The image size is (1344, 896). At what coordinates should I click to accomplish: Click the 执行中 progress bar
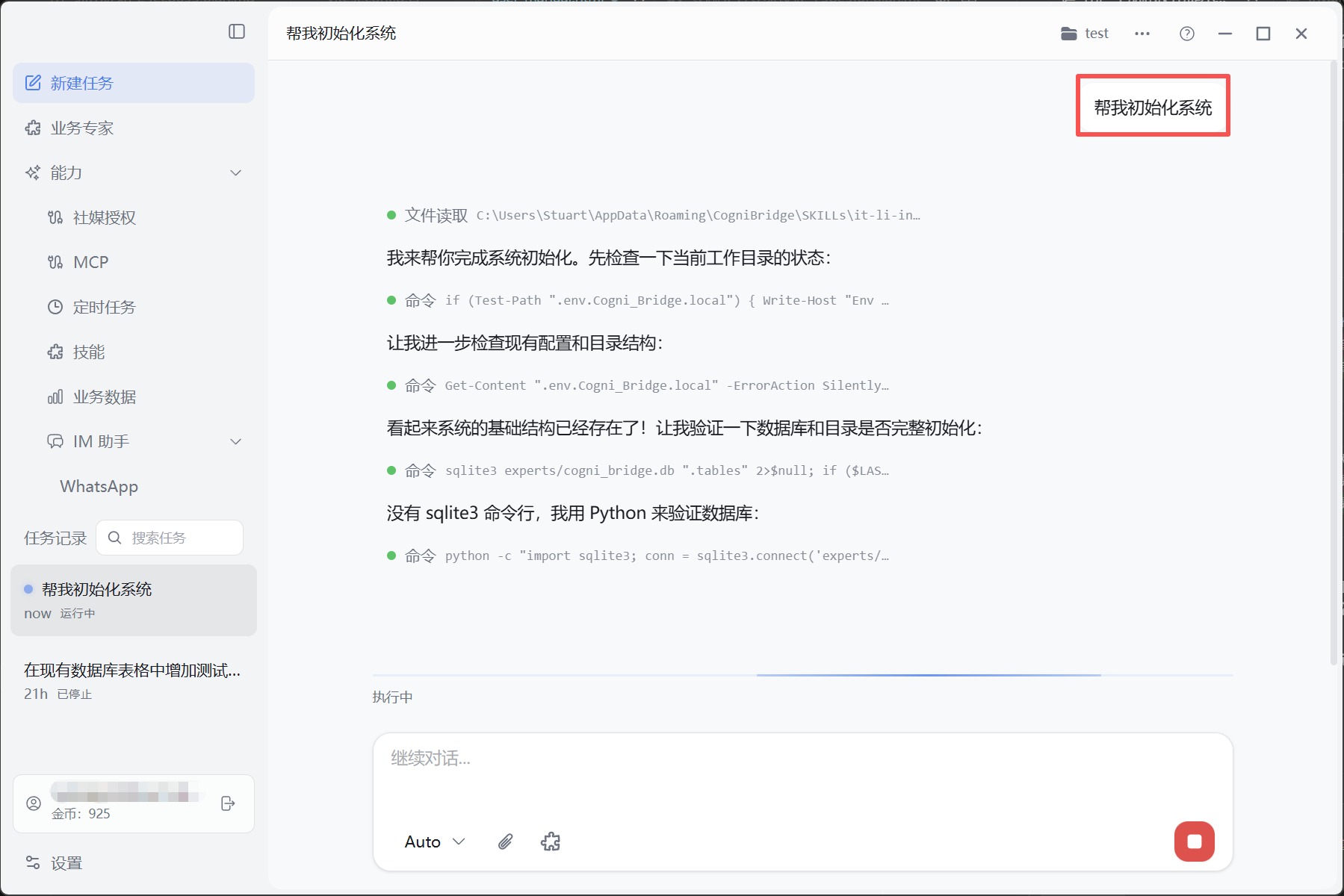pyautogui.click(x=802, y=675)
